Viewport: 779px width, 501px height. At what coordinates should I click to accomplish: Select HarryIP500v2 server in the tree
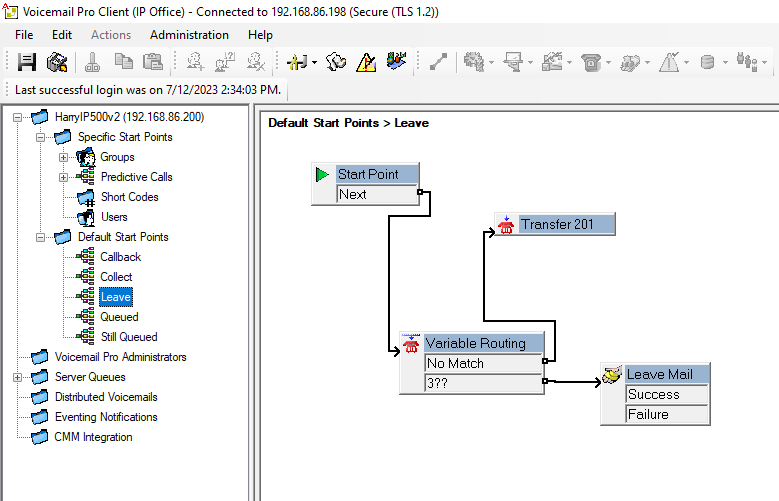pyautogui.click(x=129, y=117)
